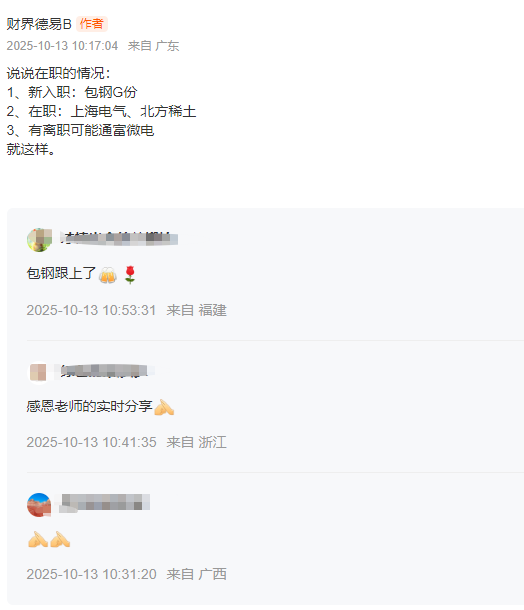Open third commenter's landscape avatar from 广西
524x610 pixels.
tap(39, 505)
